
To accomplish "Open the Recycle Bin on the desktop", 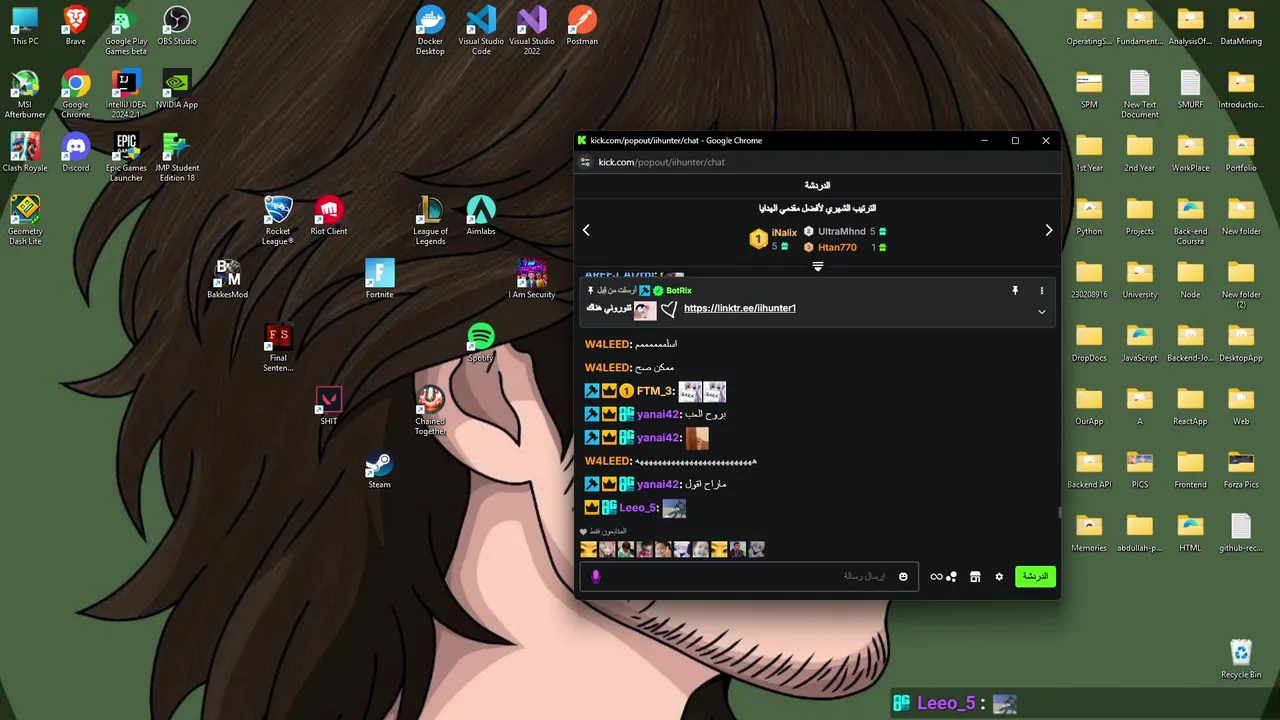I will (x=1241, y=660).
